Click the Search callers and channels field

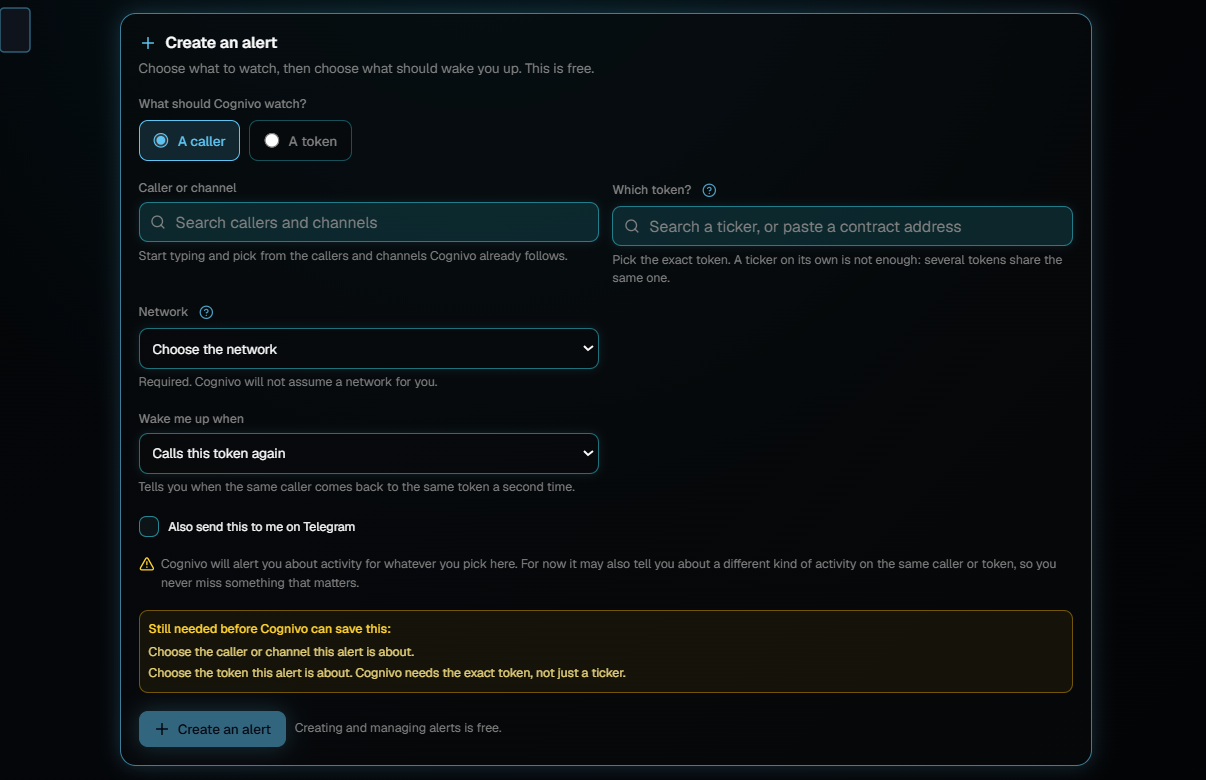point(369,222)
